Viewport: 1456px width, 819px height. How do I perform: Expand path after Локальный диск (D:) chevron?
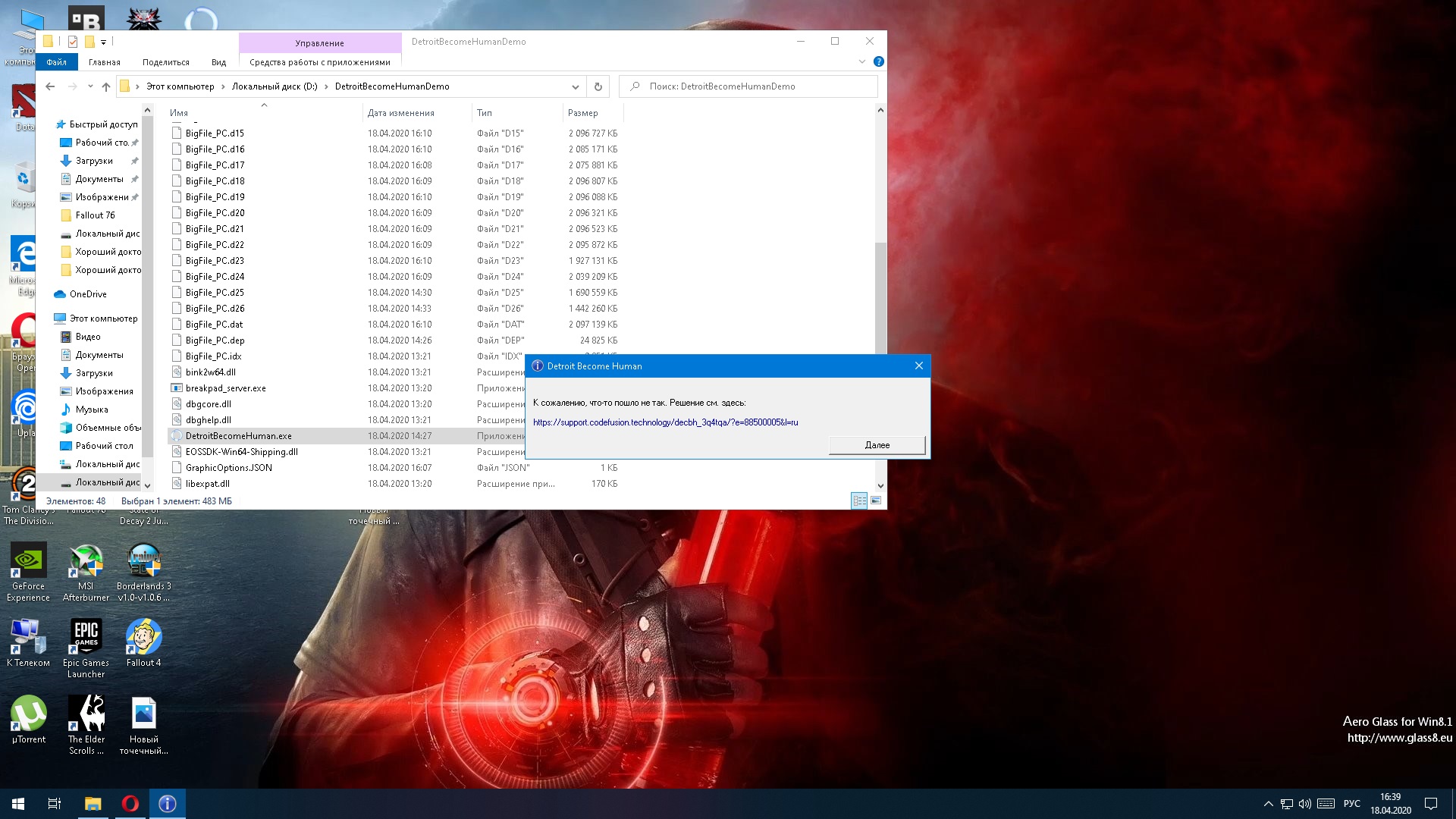326,86
